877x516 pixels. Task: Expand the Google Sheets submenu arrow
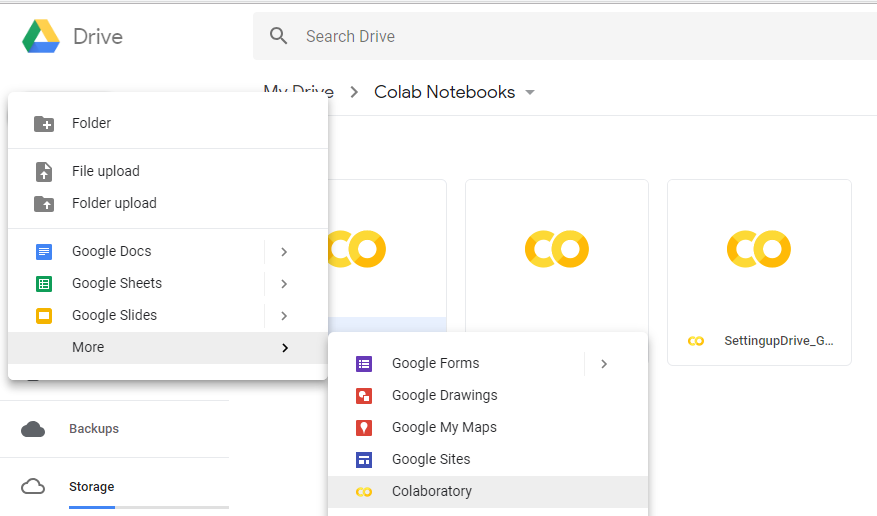pyautogui.click(x=284, y=284)
